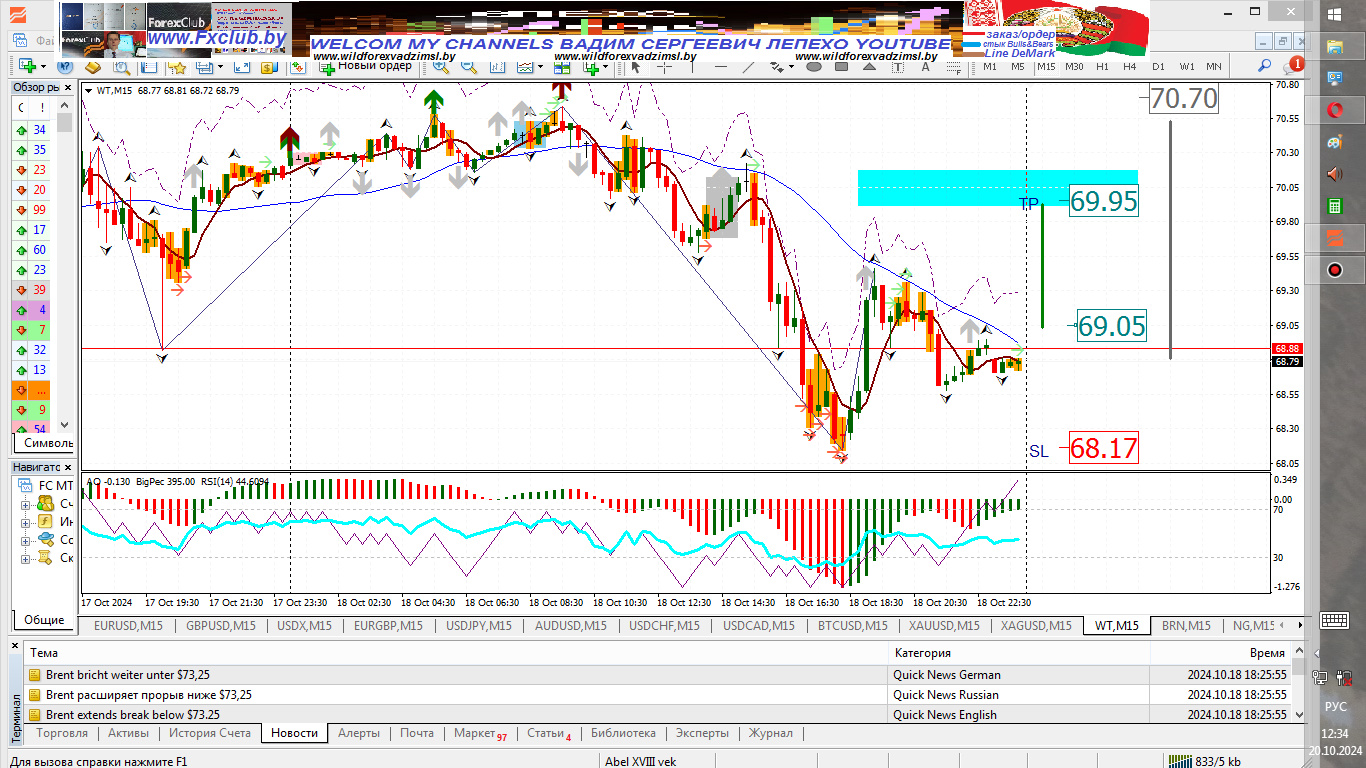Close the Навигатор panel
This screenshot has height=768, width=1366.
point(68,467)
